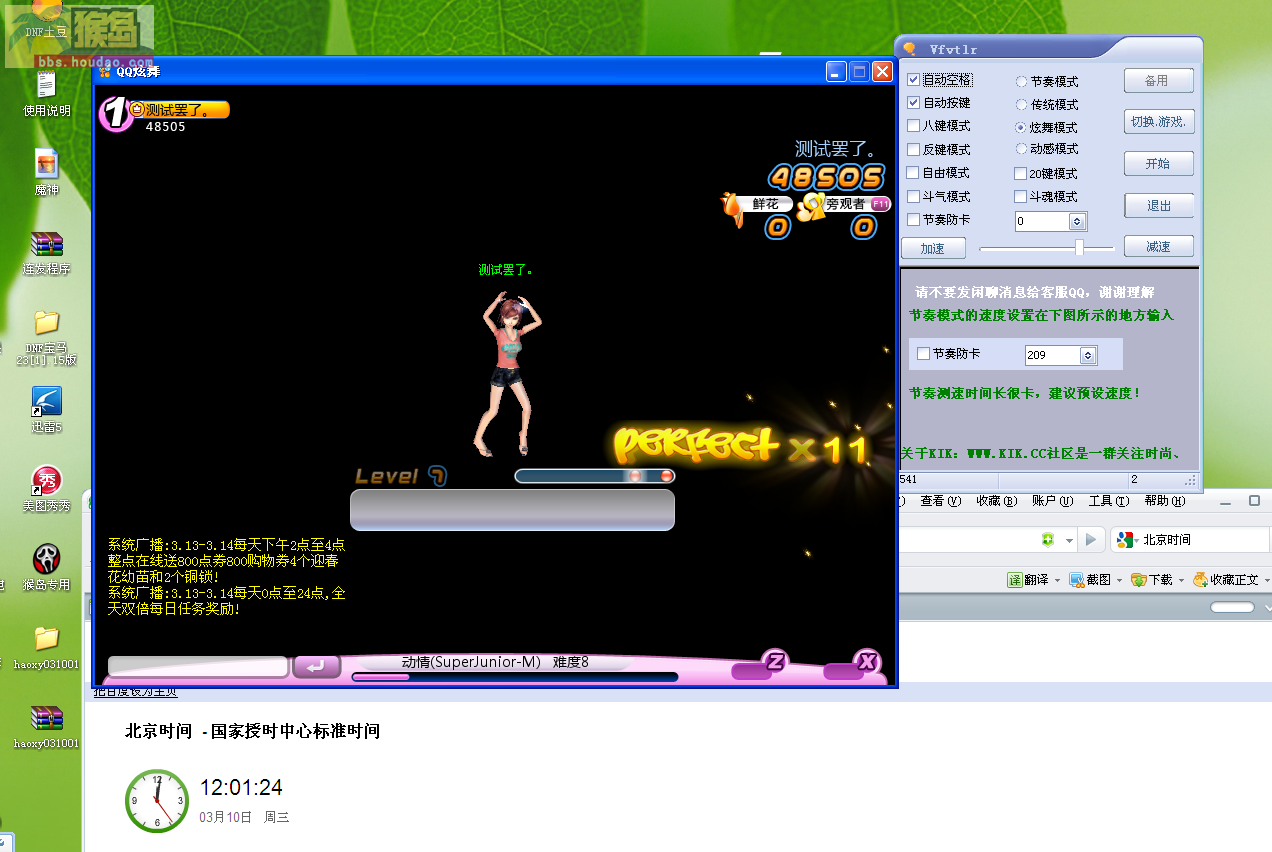Enable the 反键模式 checkbox
This screenshot has height=852, width=1272.
tap(913, 149)
